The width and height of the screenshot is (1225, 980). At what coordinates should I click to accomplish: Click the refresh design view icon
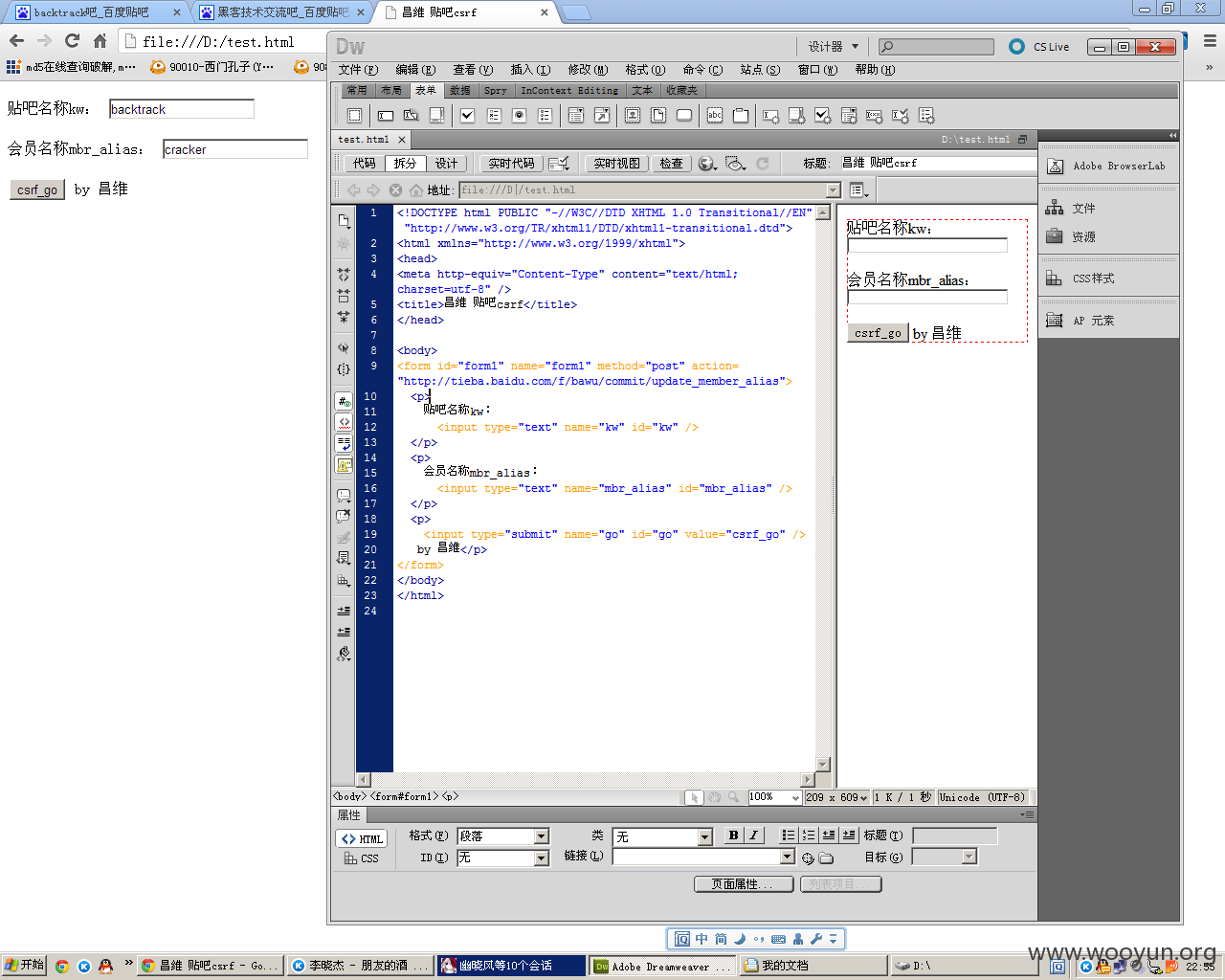coord(763,164)
